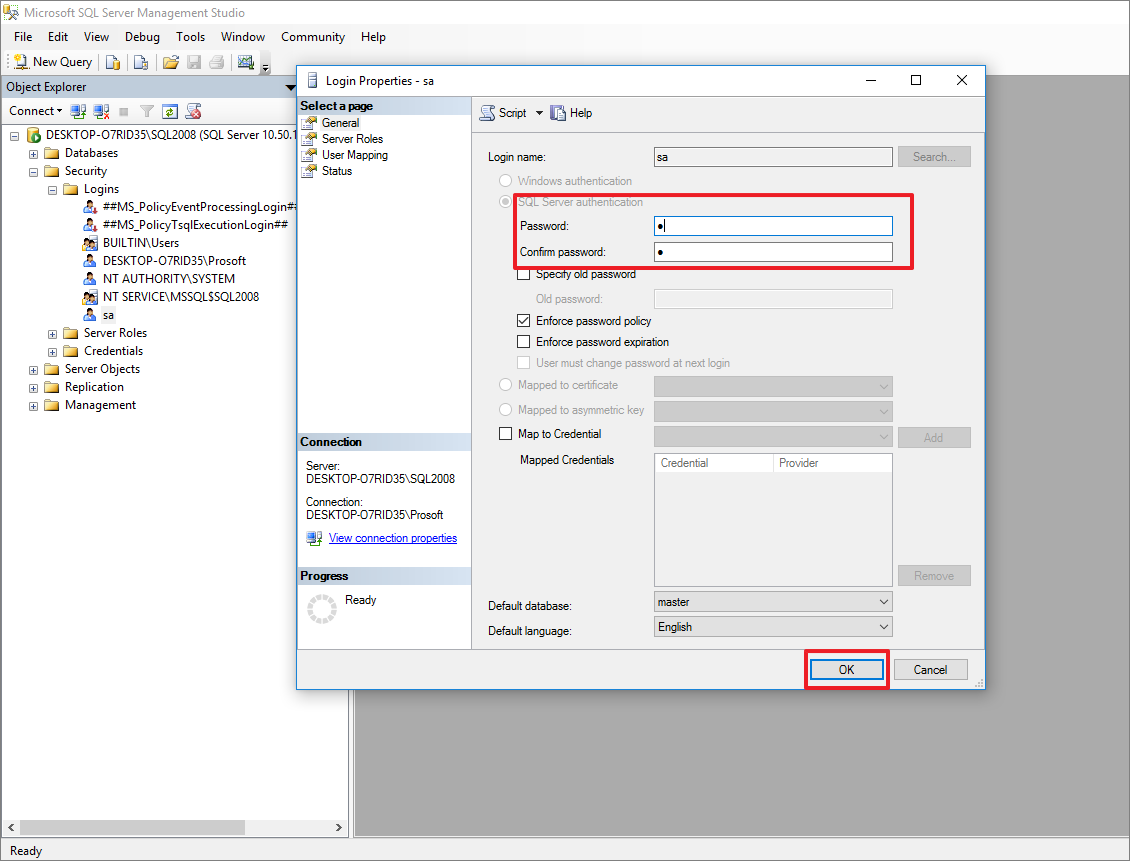Open Object Explorer window position arrow
Screen dimensions: 1130x861
[290, 87]
